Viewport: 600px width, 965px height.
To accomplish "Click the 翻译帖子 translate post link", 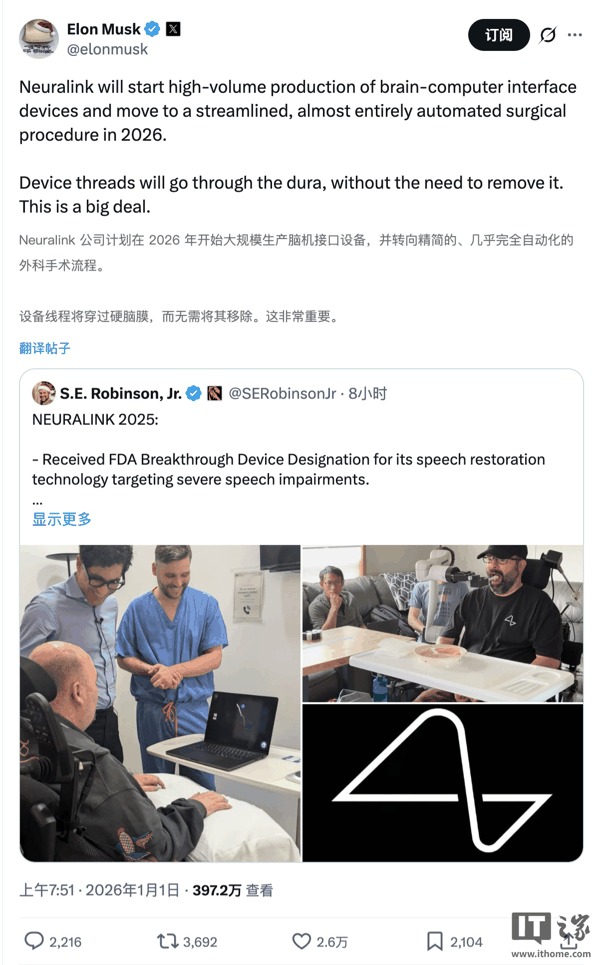I will pyautogui.click(x=44, y=348).
